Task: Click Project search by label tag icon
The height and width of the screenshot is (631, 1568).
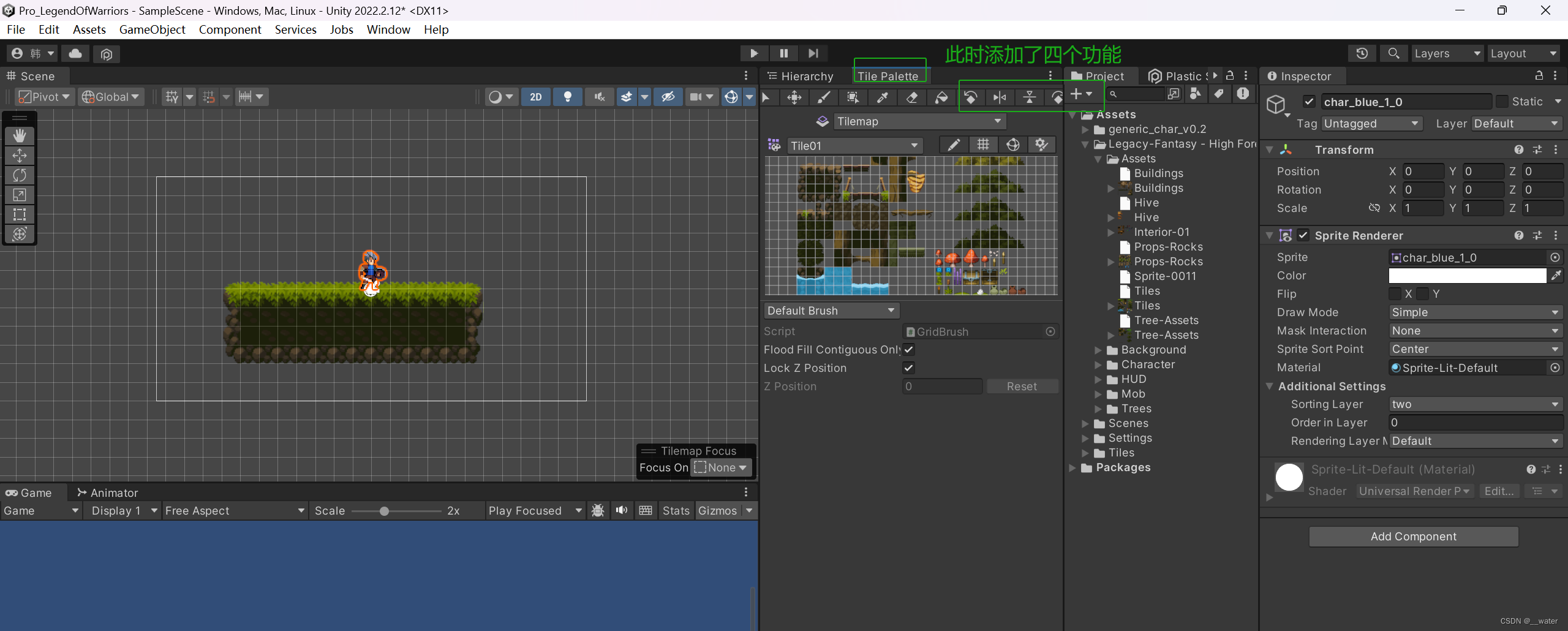Action: (x=1219, y=94)
